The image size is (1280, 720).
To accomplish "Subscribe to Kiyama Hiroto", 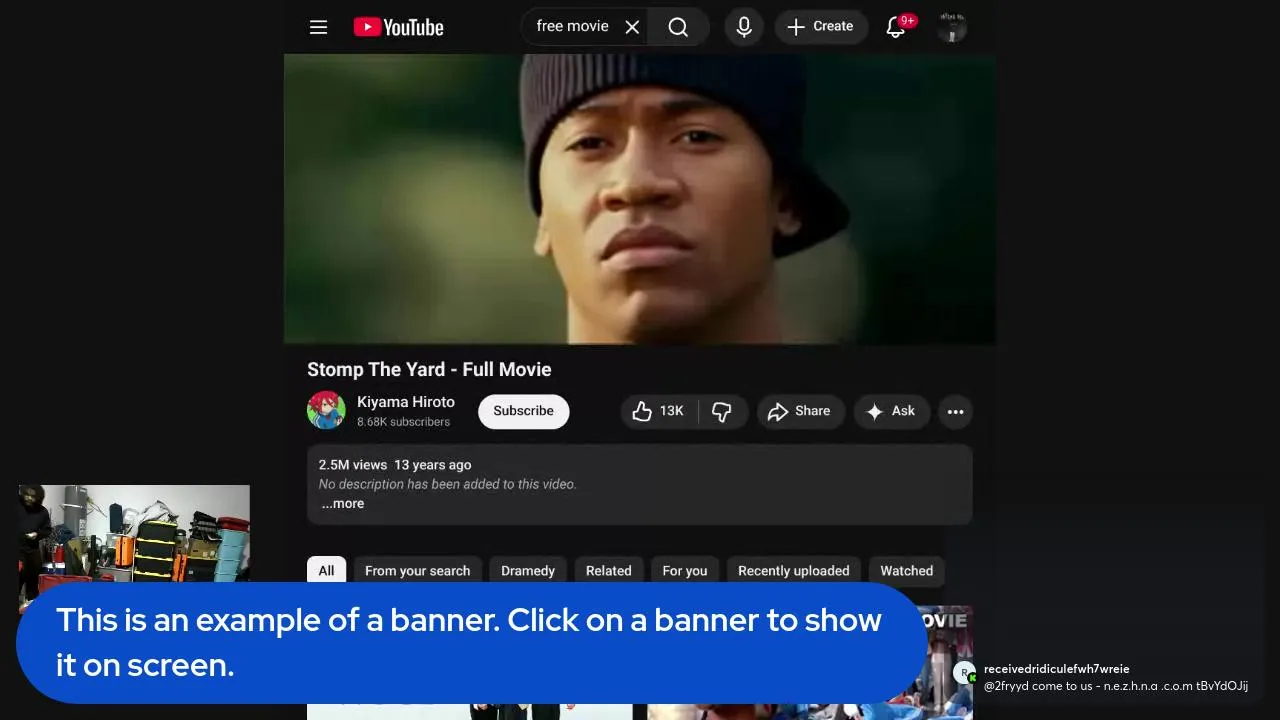I will 523,411.
